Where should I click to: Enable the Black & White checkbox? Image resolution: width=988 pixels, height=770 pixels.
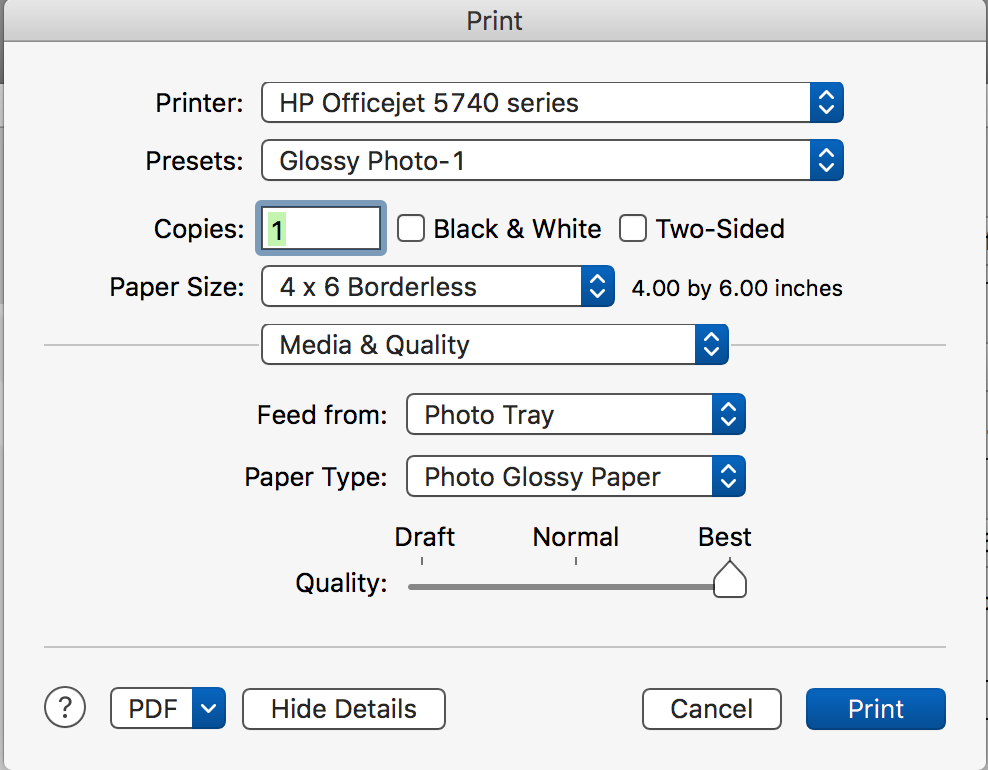(x=411, y=229)
